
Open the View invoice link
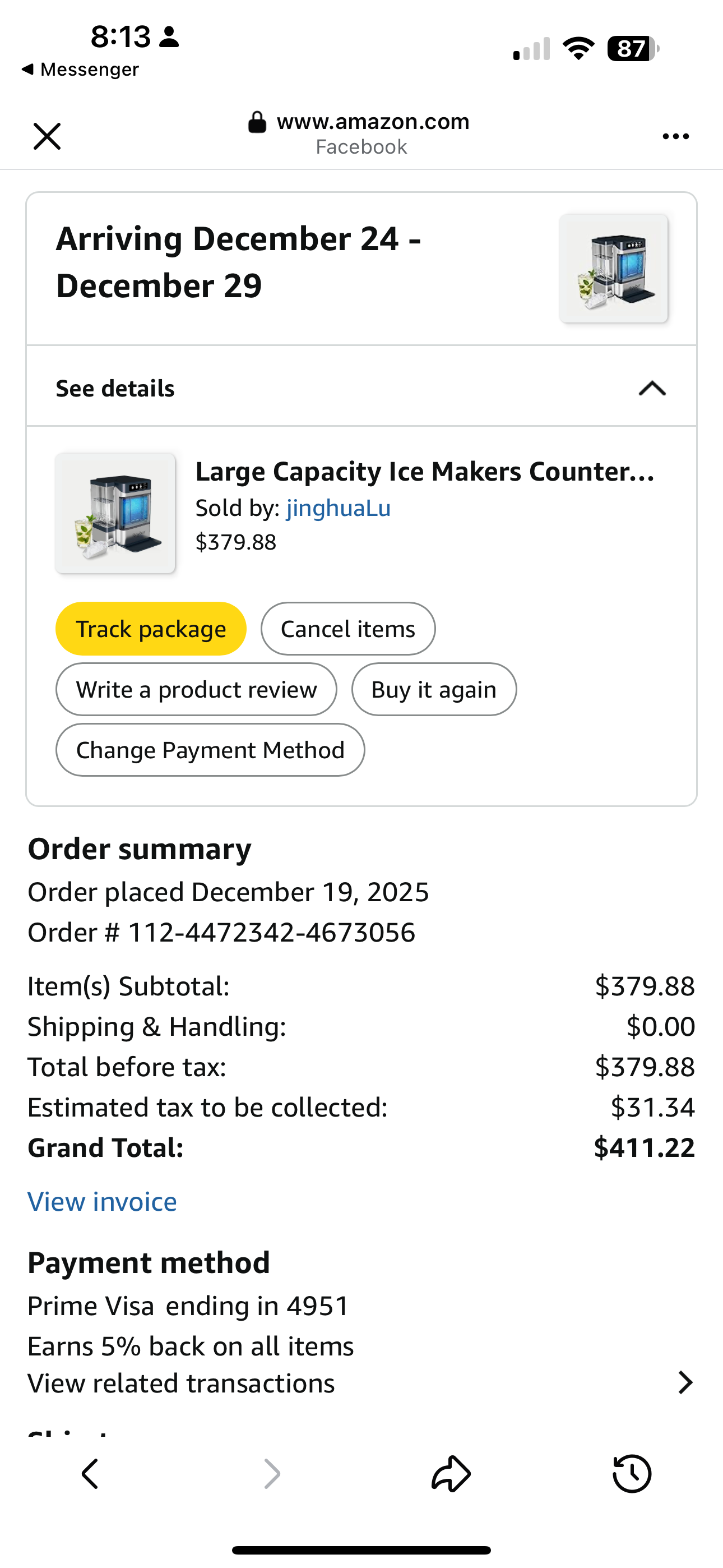point(102,1202)
